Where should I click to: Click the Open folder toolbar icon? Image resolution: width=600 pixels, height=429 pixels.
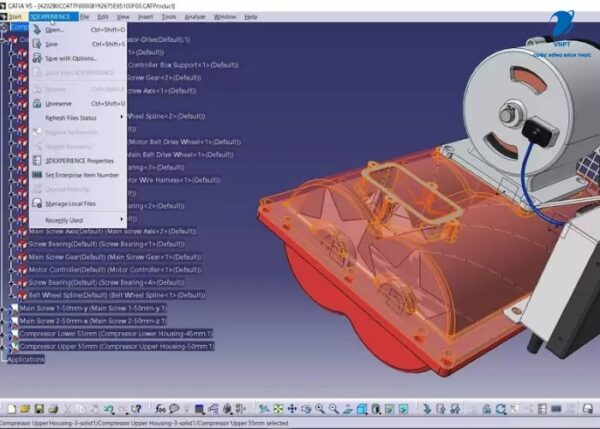pyautogui.click(x=25, y=409)
